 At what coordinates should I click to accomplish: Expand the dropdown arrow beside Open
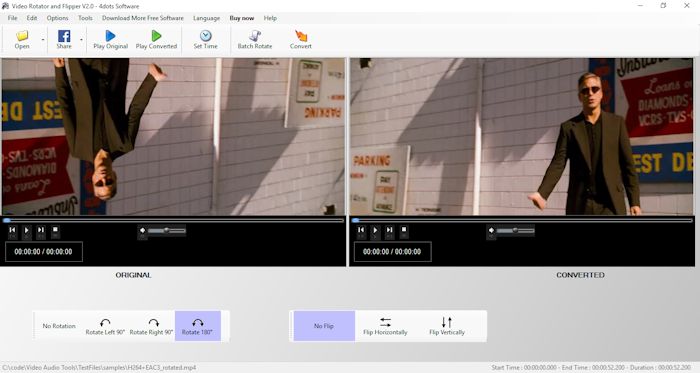43,40
